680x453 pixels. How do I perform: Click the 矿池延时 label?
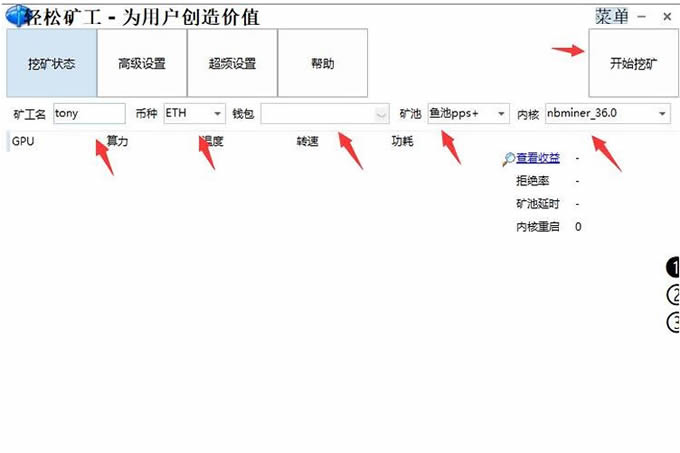coord(538,204)
